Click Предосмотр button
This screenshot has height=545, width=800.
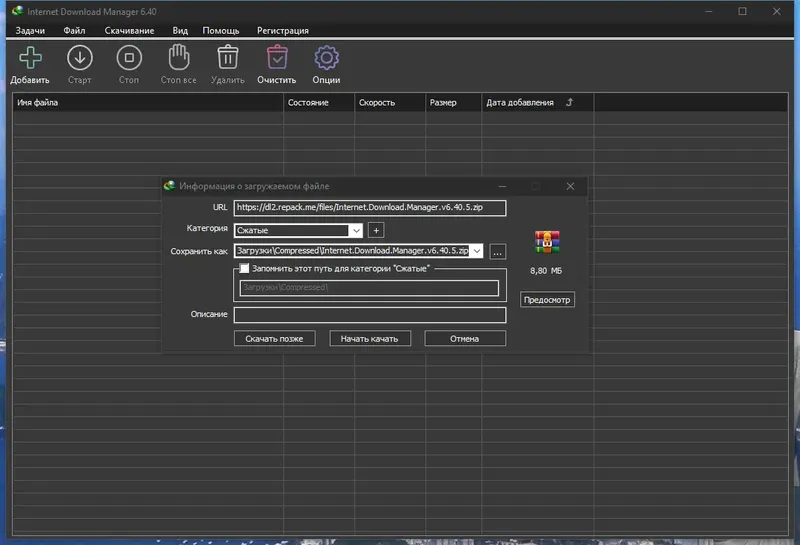click(x=547, y=300)
